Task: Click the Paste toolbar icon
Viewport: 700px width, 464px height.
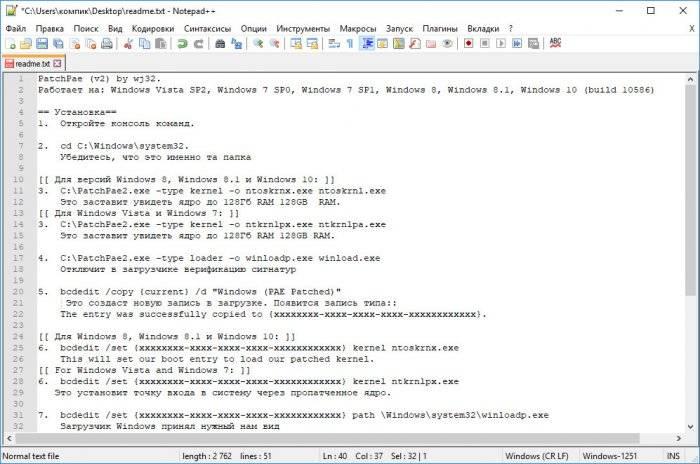Action: coord(161,43)
